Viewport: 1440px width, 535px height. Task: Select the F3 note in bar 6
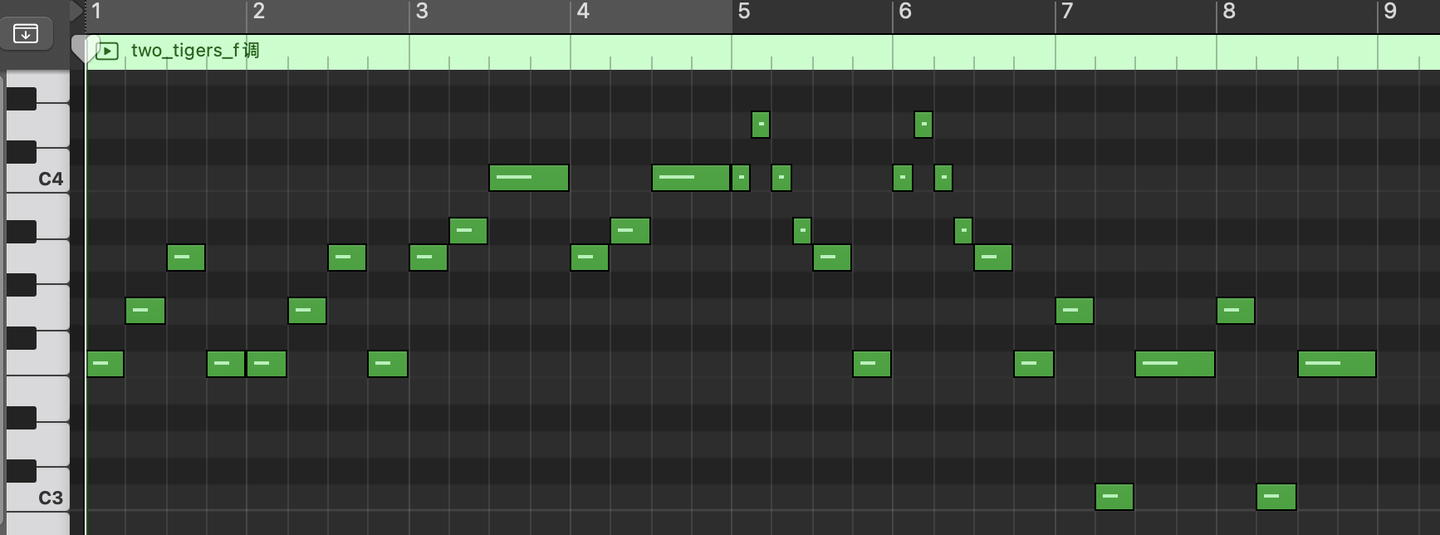point(1034,364)
